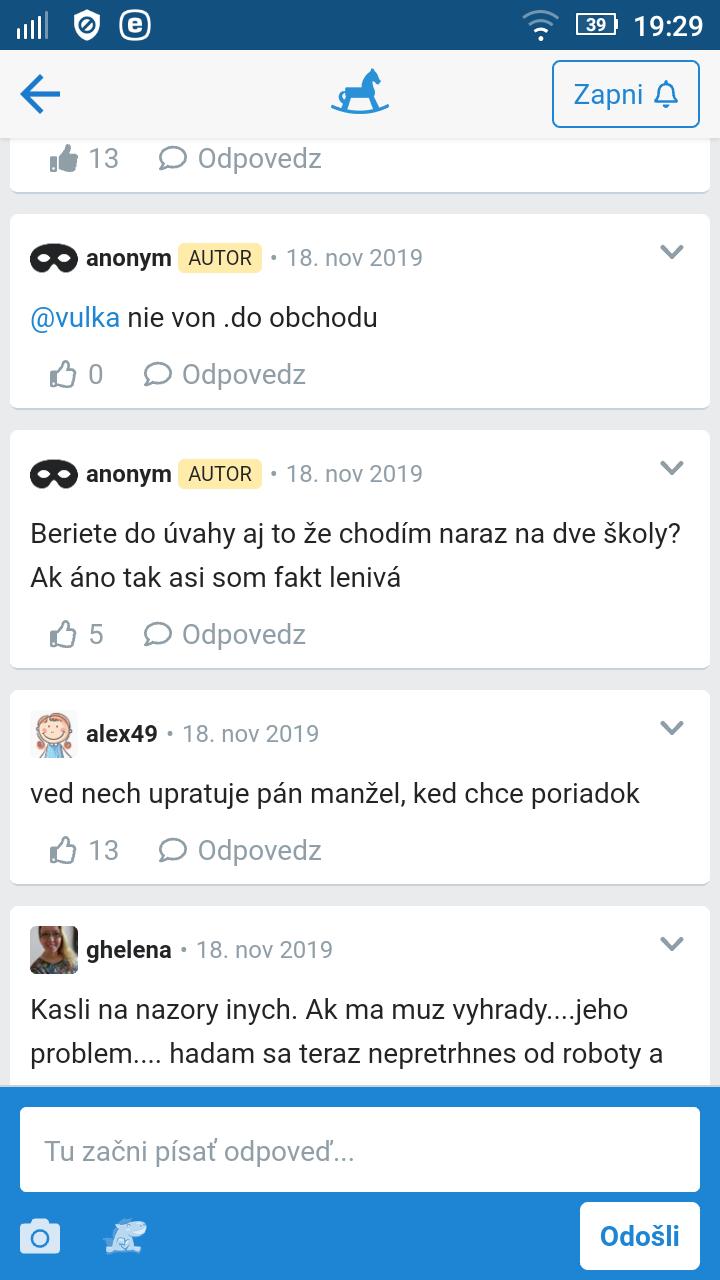
Task: Tap anonym's mask avatar on @vulka reply
Action: pyautogui.click(x=53, y=258)
